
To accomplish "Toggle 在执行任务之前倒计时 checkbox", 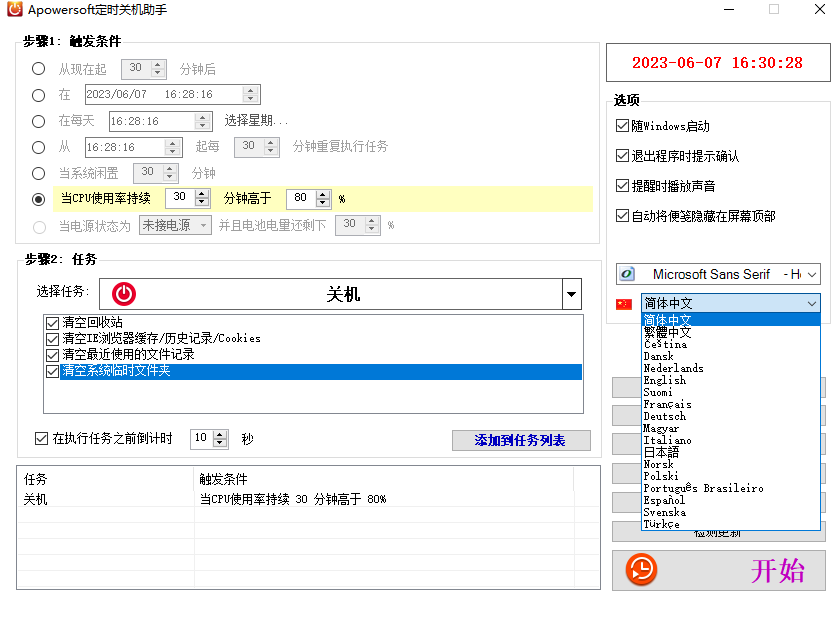I will [41, 439].
